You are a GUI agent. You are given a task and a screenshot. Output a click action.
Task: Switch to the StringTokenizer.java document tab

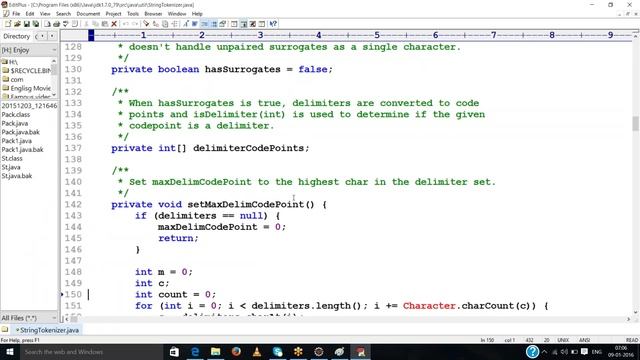(47, 330)
